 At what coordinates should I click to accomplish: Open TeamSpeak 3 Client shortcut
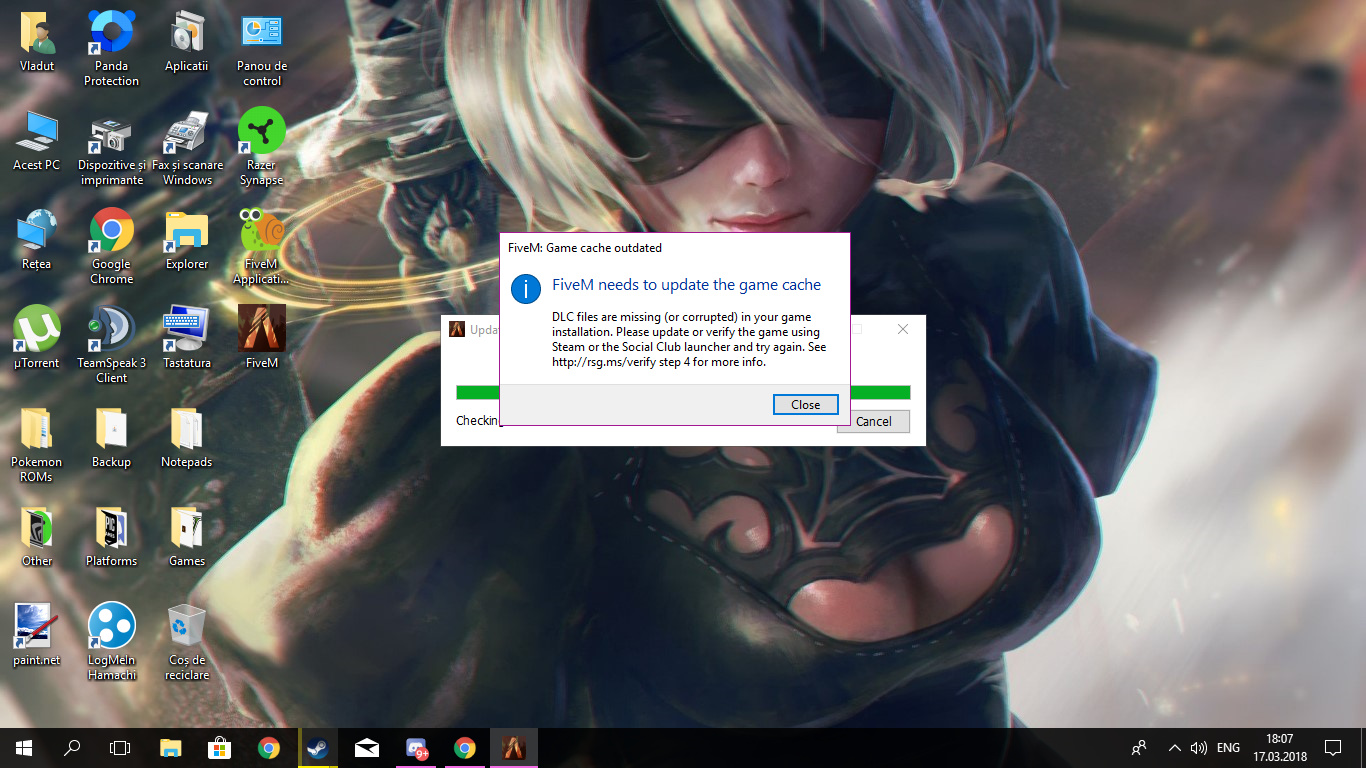[111, 346]
